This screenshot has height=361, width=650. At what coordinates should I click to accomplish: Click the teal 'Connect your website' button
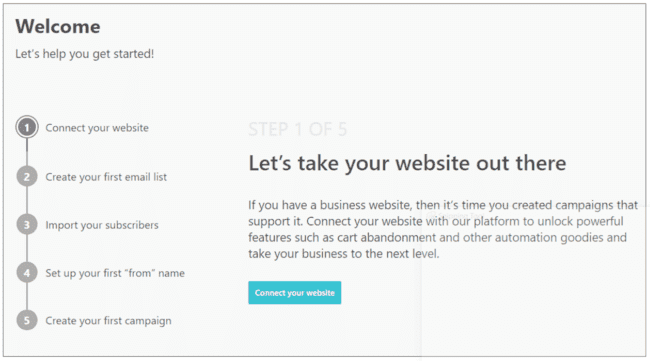pos(295,293)
